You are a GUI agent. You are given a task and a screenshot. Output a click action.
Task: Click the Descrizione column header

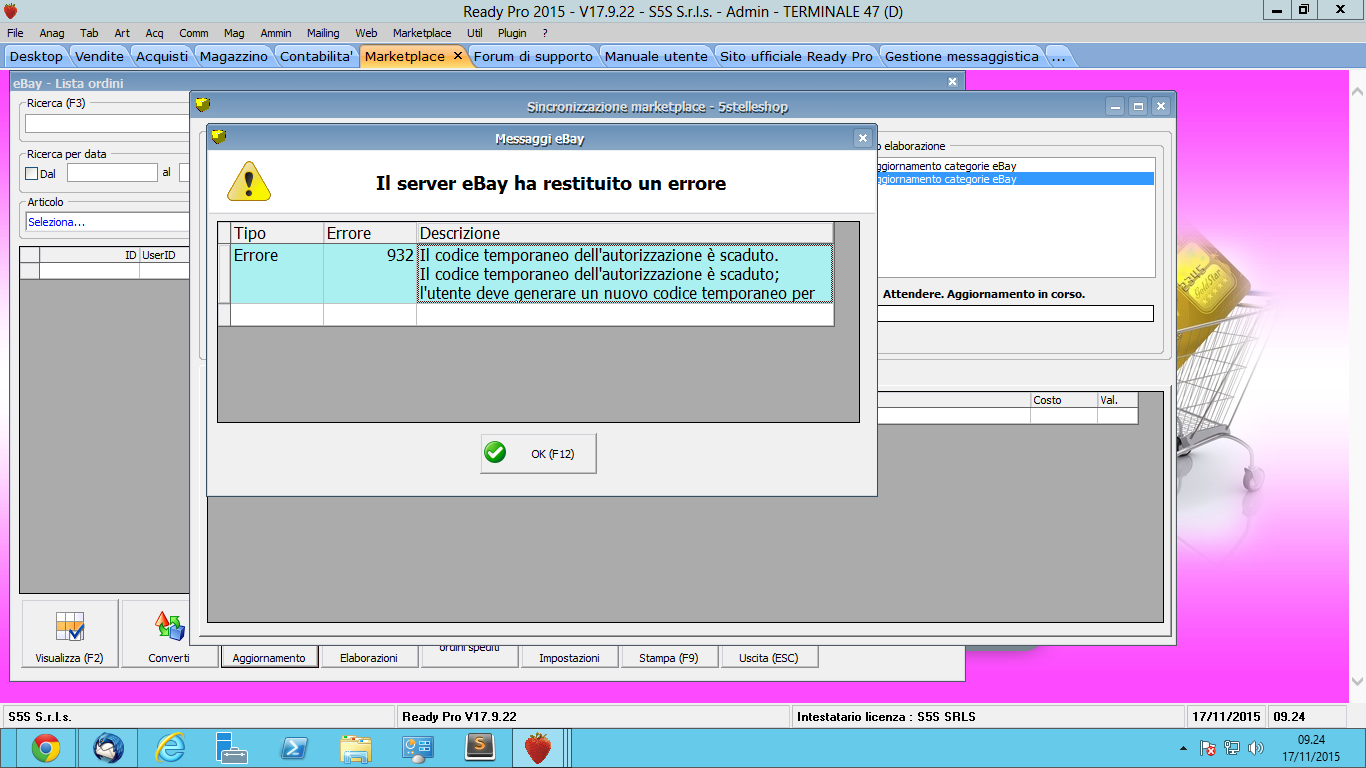coord(625,233)
